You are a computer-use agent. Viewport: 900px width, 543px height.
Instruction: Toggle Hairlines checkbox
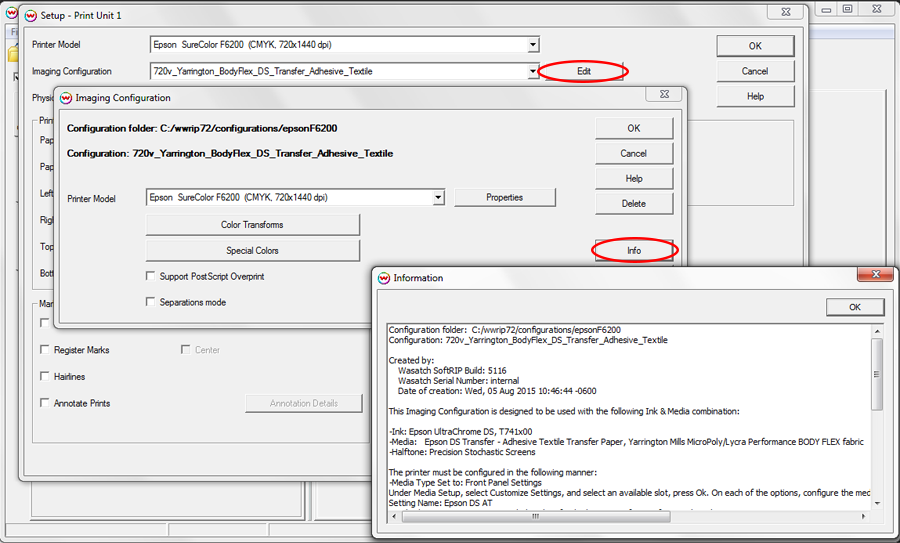point(45,376)
